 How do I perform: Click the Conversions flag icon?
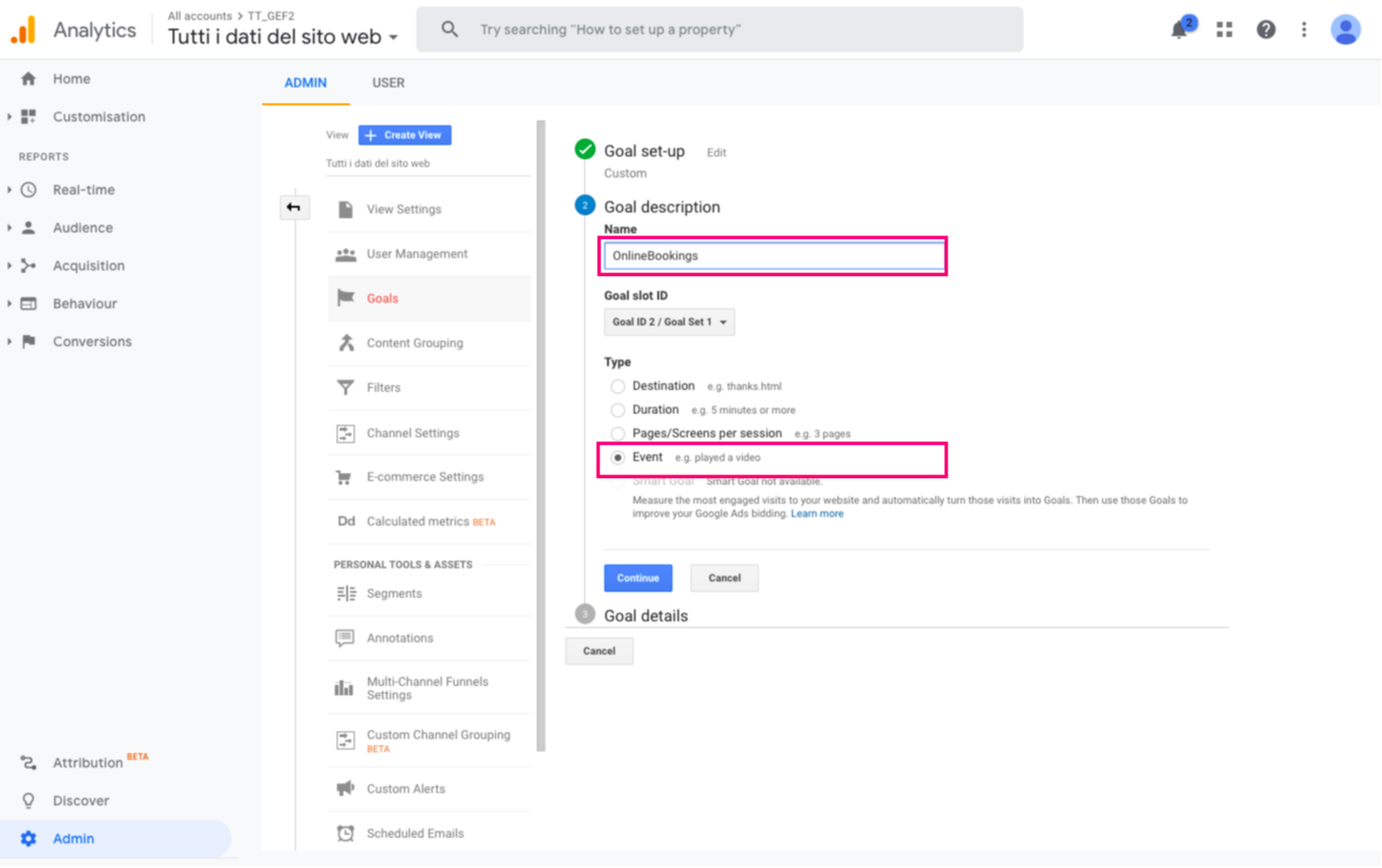[x=28, y=342]
